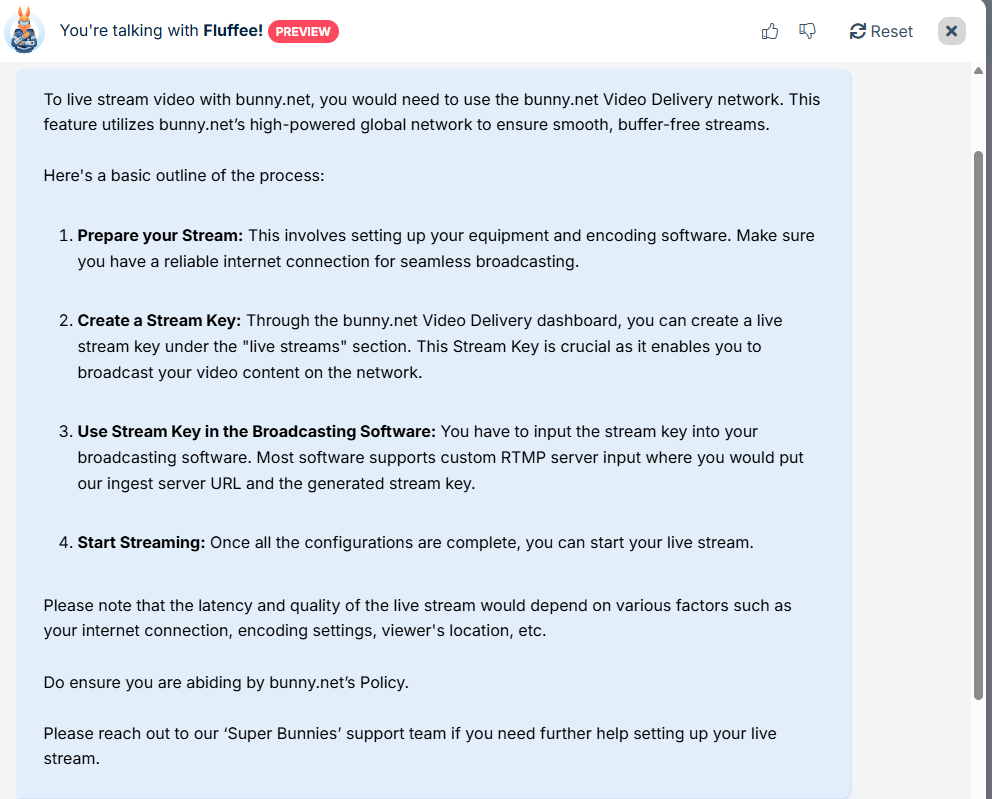This screenshot has height=799, width=992.
Task: Click the Fluffee bunny avatar
Action: (x=24, y=30)
